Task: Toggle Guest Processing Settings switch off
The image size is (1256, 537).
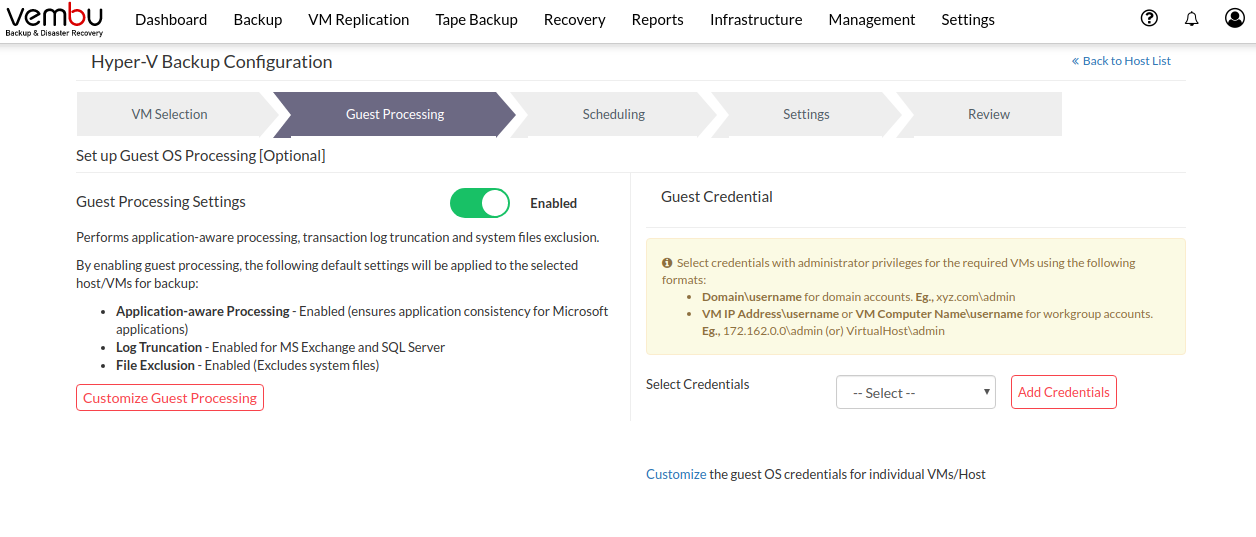Action: [x=480, y=203]
